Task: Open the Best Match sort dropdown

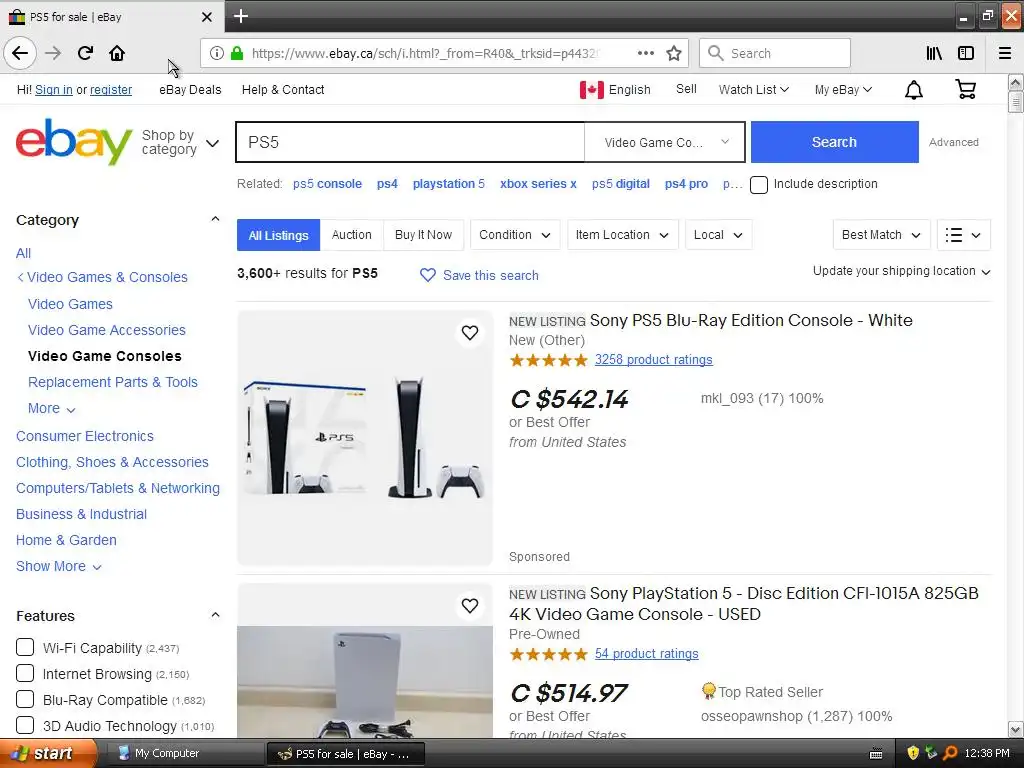Action: pos(882,234)
